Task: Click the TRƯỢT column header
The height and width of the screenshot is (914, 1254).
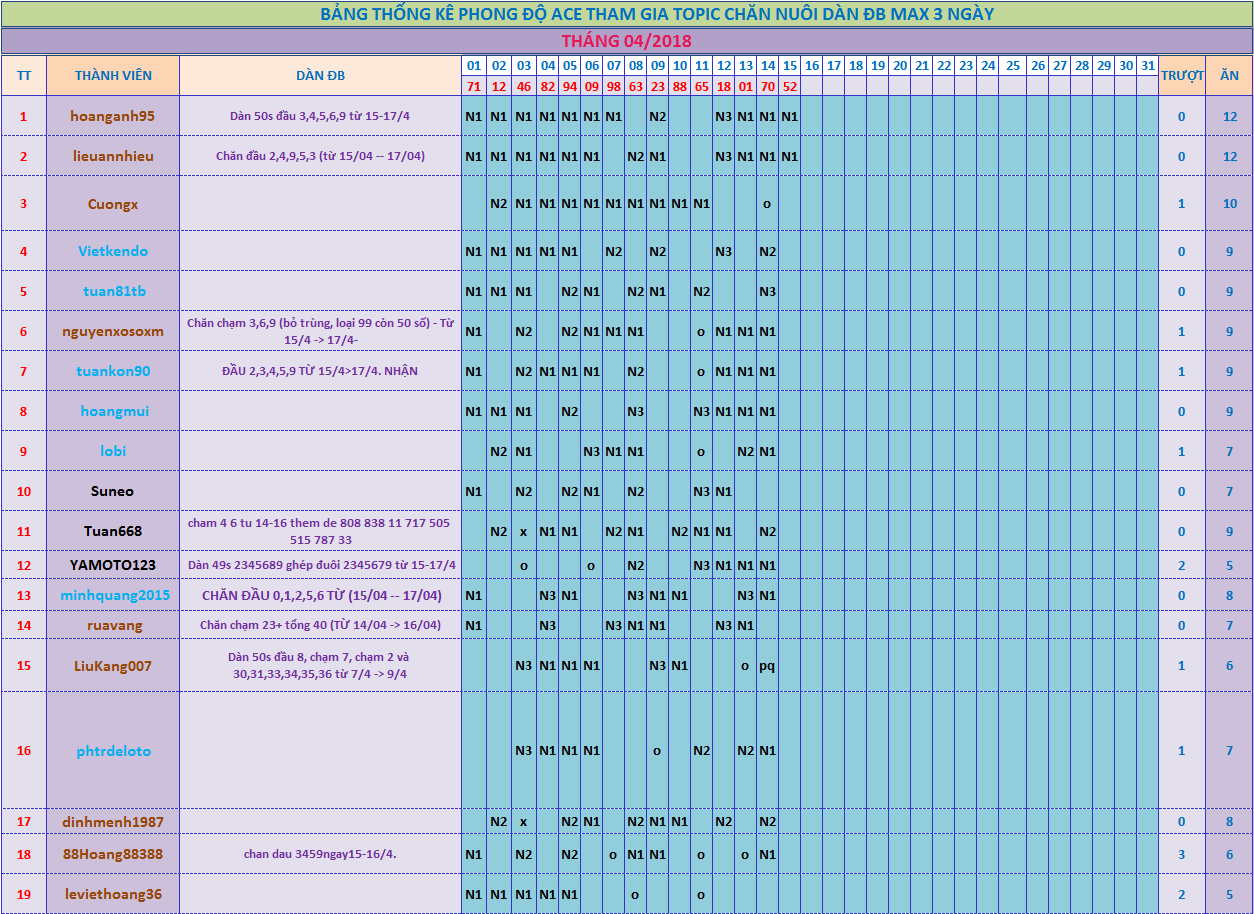Action: pyautogui.click(x=1181, y=76)
